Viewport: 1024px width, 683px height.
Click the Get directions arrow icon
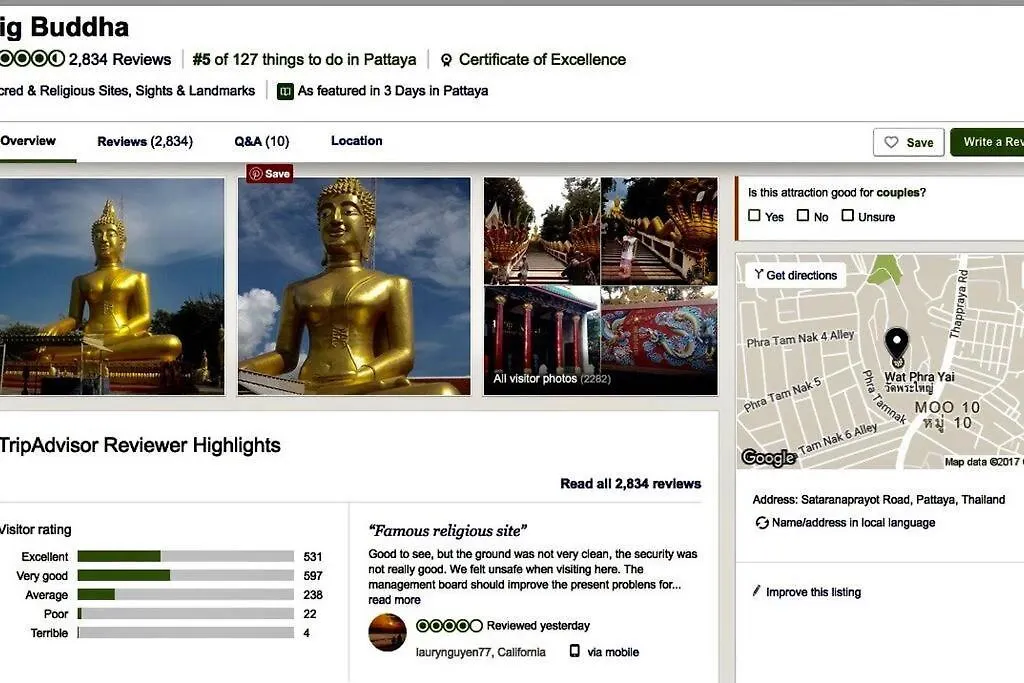coord(758,274)
